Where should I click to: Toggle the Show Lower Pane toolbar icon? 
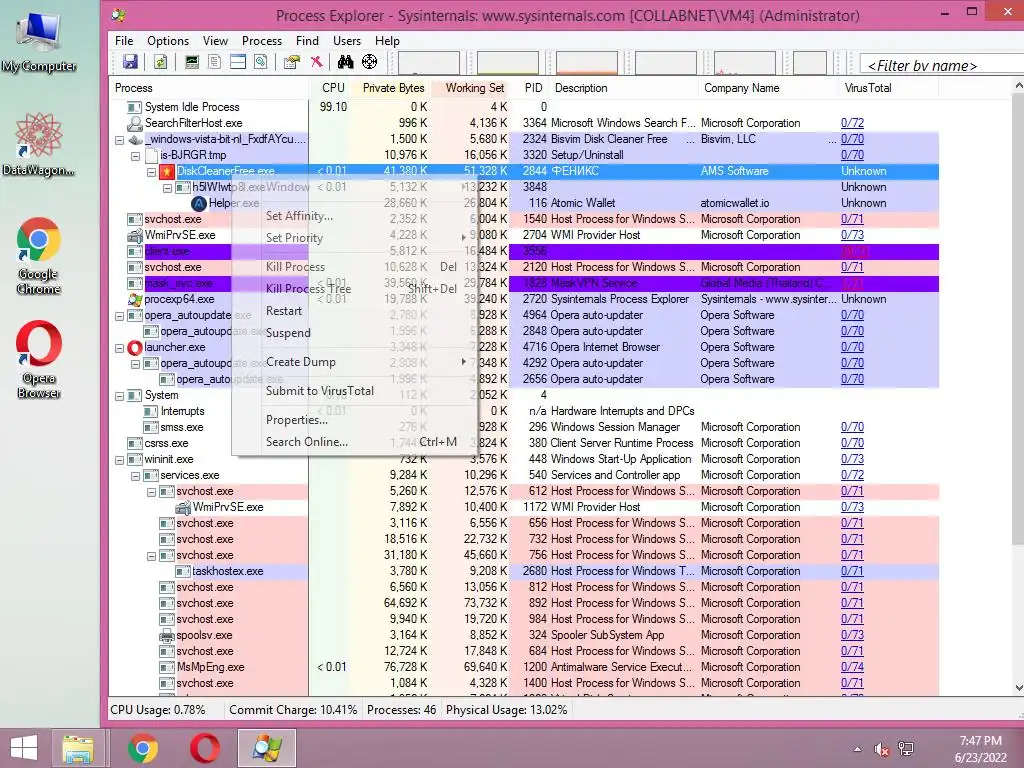point(238,62)
